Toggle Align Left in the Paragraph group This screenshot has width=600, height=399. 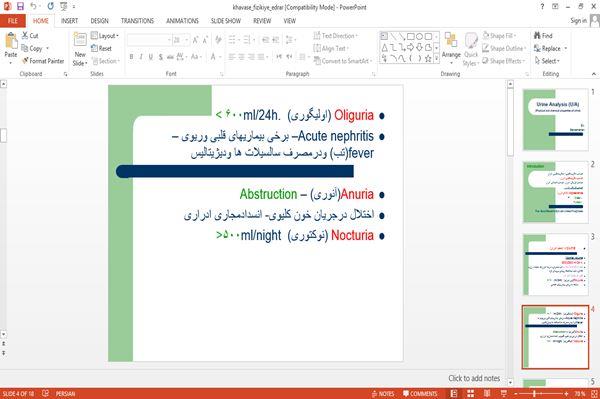232,57
